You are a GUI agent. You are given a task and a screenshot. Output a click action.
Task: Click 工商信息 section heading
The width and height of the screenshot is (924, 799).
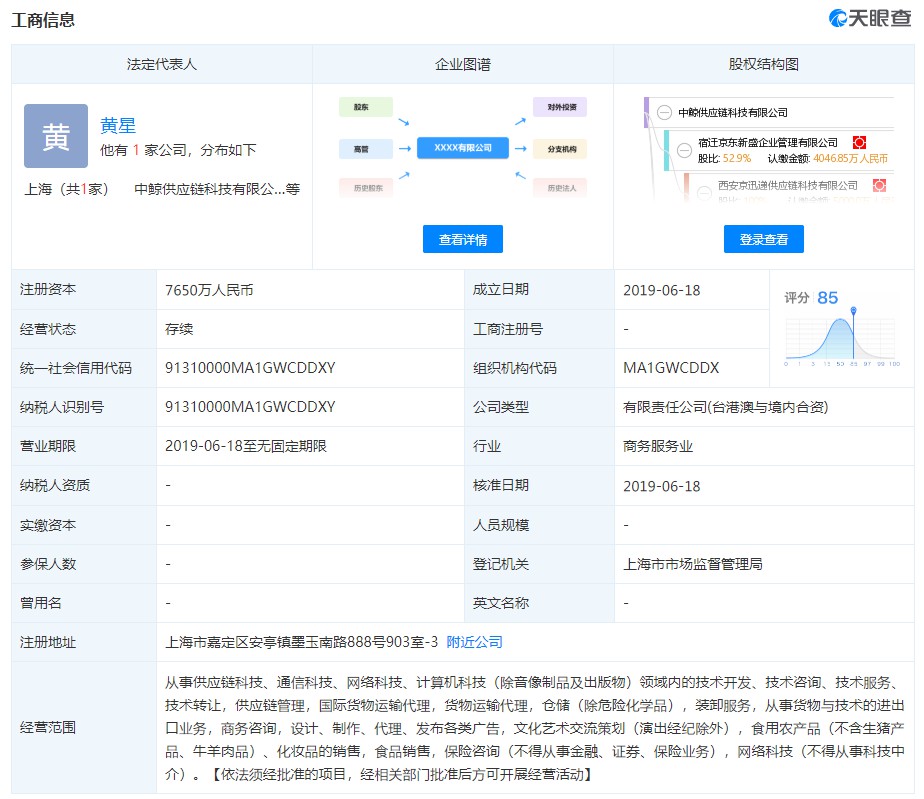[x=43, y=20]
